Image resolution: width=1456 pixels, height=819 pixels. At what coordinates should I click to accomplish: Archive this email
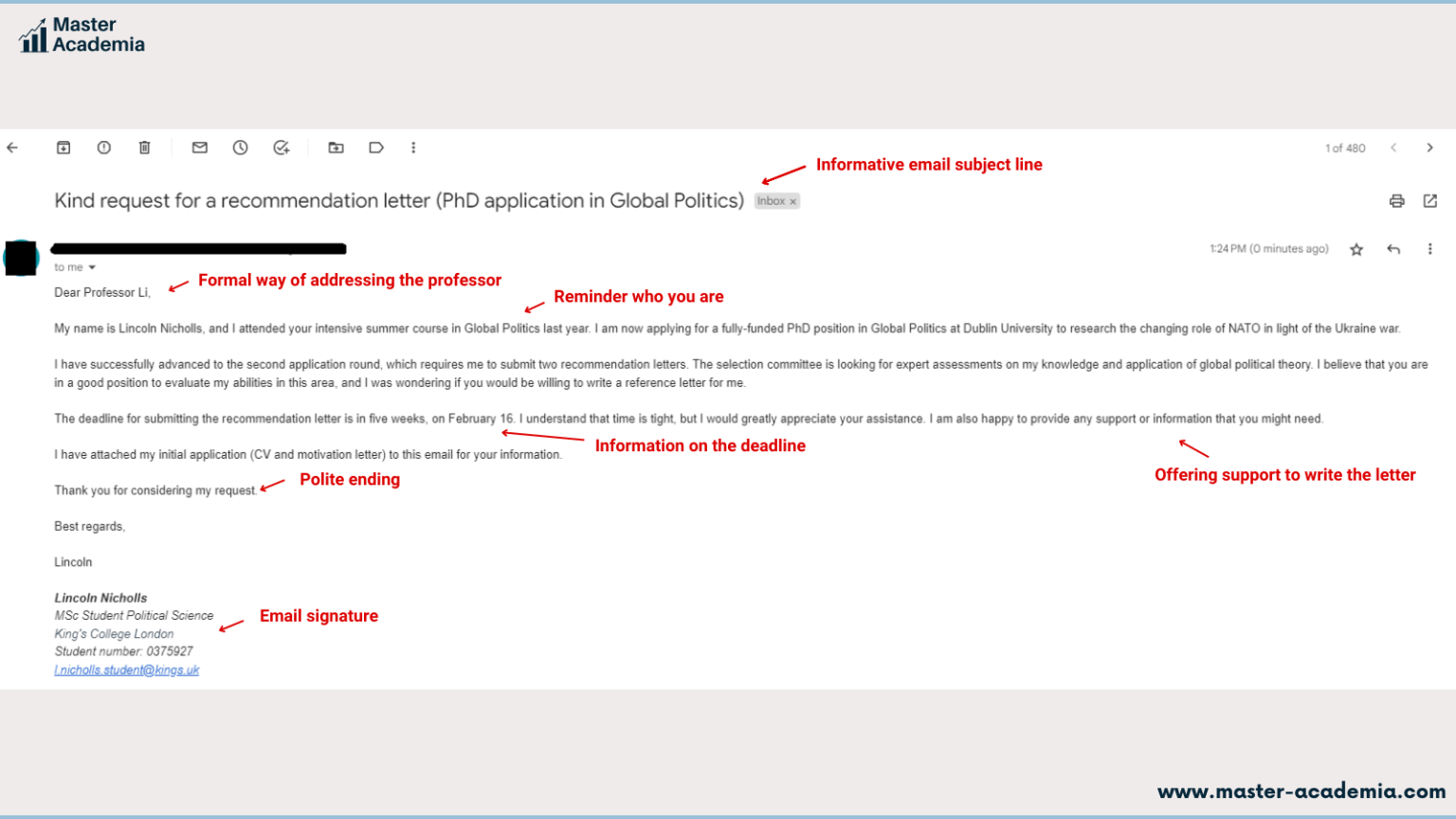(x=63, y=147)
